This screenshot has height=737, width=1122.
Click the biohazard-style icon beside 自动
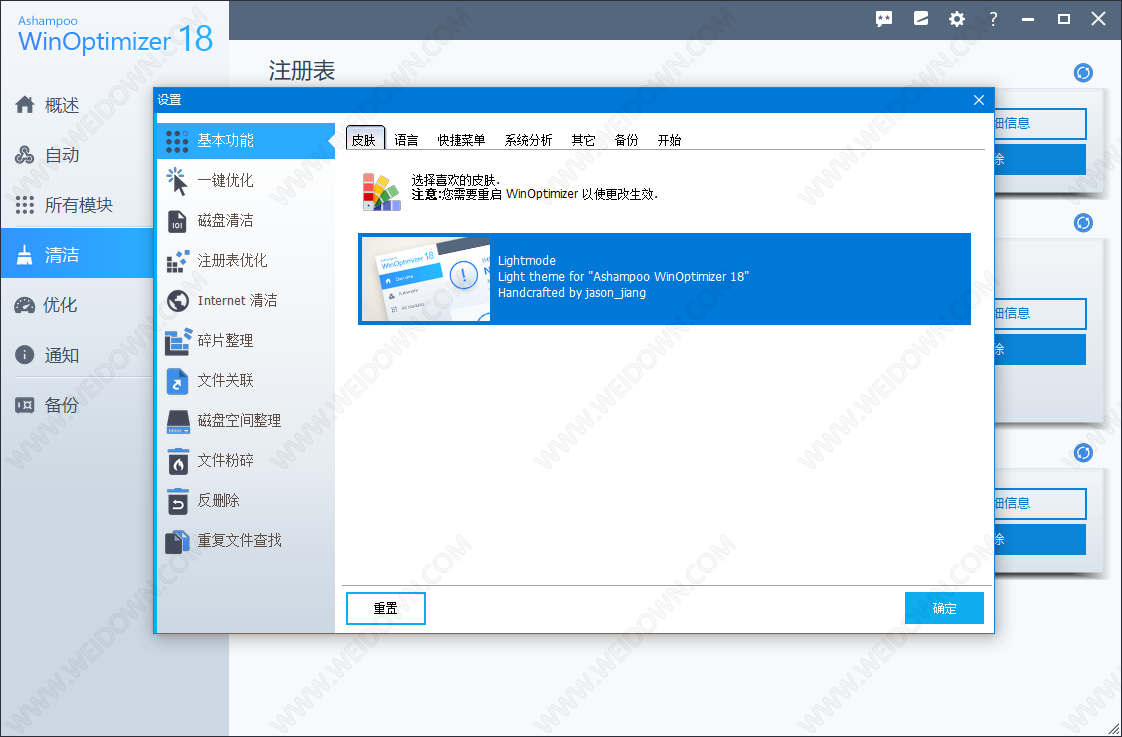pyautogui.click(x=25, y=155)
